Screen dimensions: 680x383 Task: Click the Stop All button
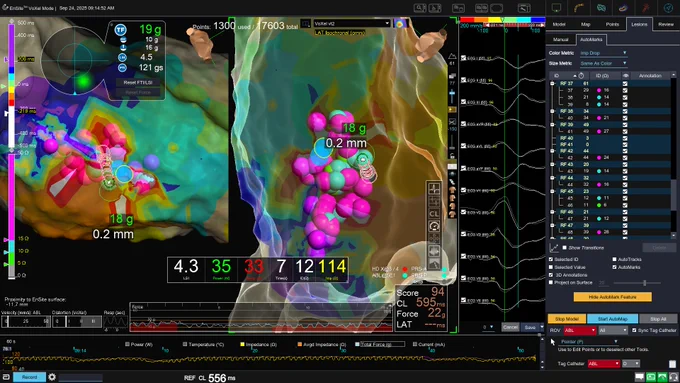[x=658, y=319]
